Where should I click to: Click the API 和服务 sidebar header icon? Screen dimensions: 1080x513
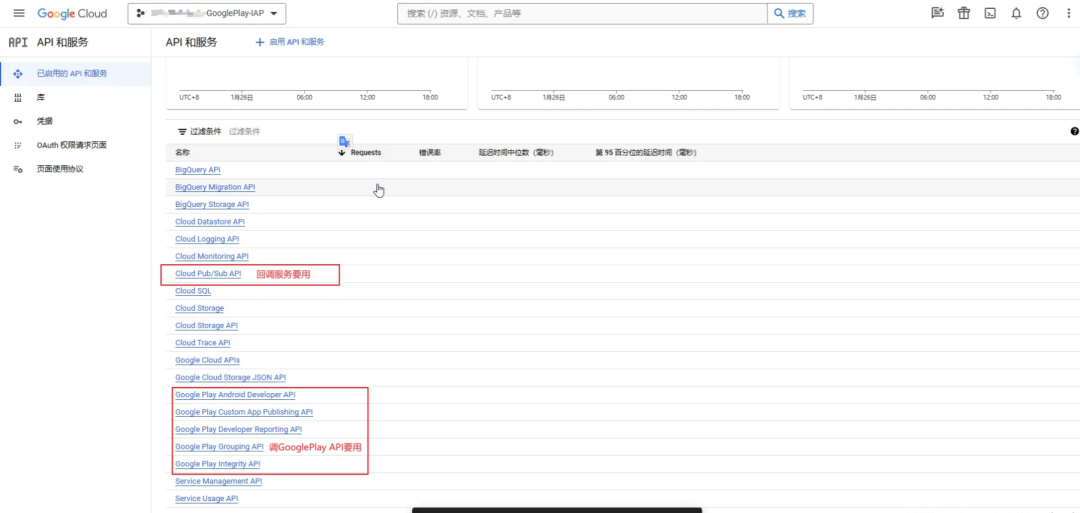(18, 43)
